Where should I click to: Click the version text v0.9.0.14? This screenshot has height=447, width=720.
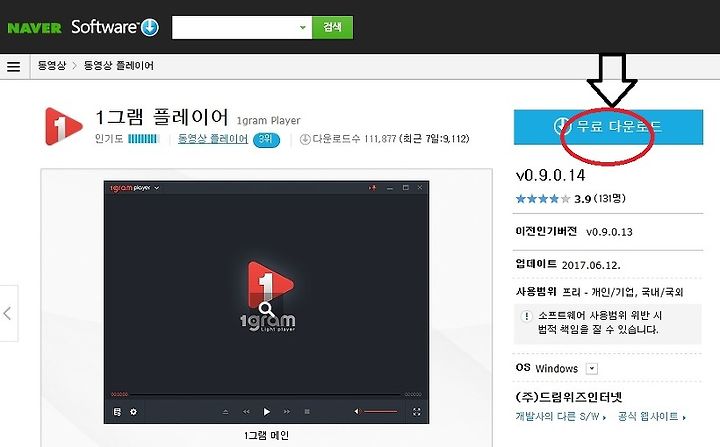[551, 175]
